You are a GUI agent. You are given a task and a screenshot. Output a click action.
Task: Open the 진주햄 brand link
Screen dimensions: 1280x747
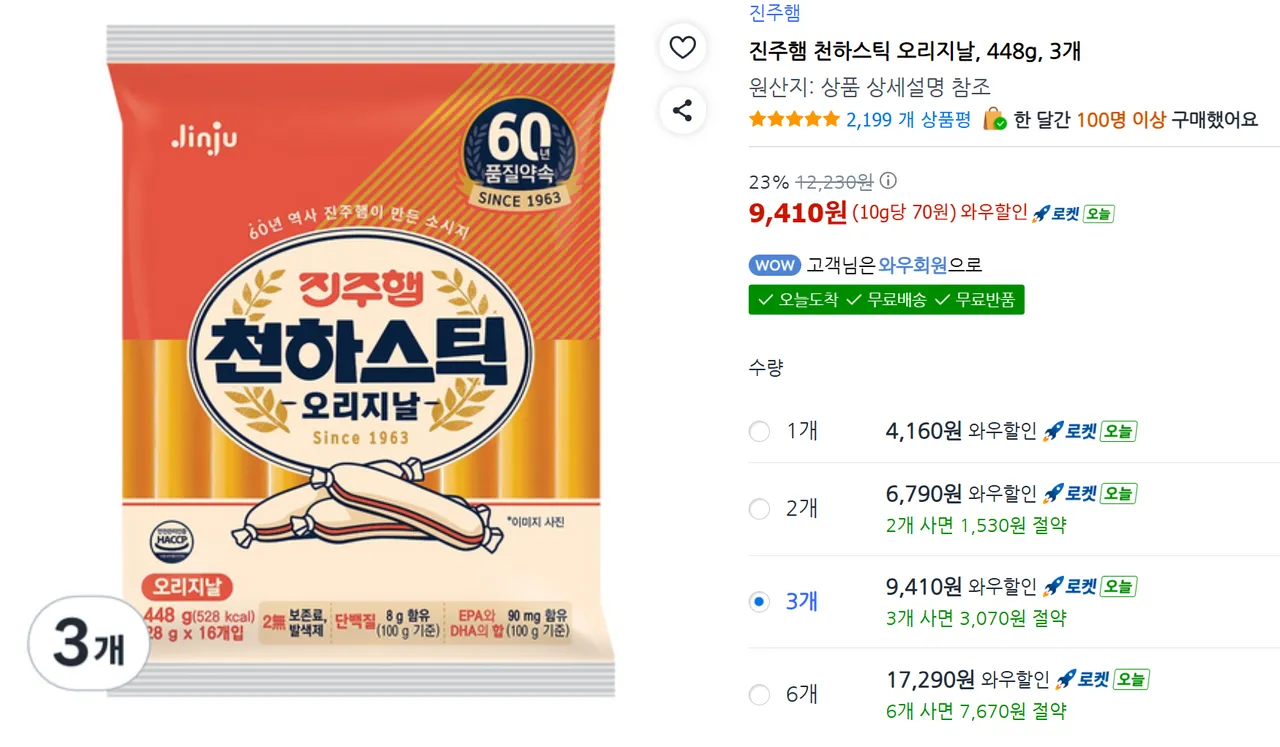pyautogui.click(x=774, y=13)
